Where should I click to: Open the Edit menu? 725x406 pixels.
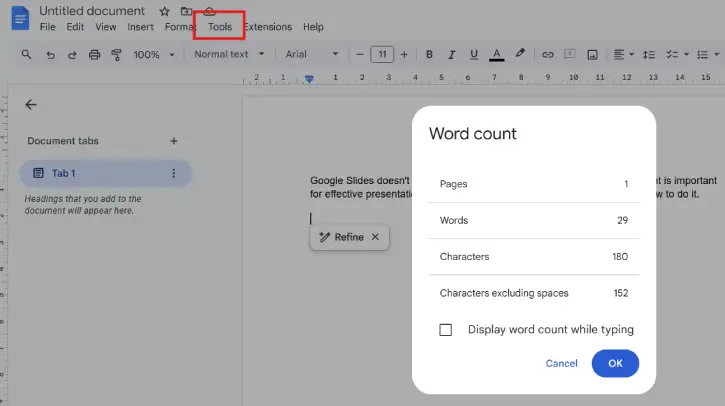[75, 27]
